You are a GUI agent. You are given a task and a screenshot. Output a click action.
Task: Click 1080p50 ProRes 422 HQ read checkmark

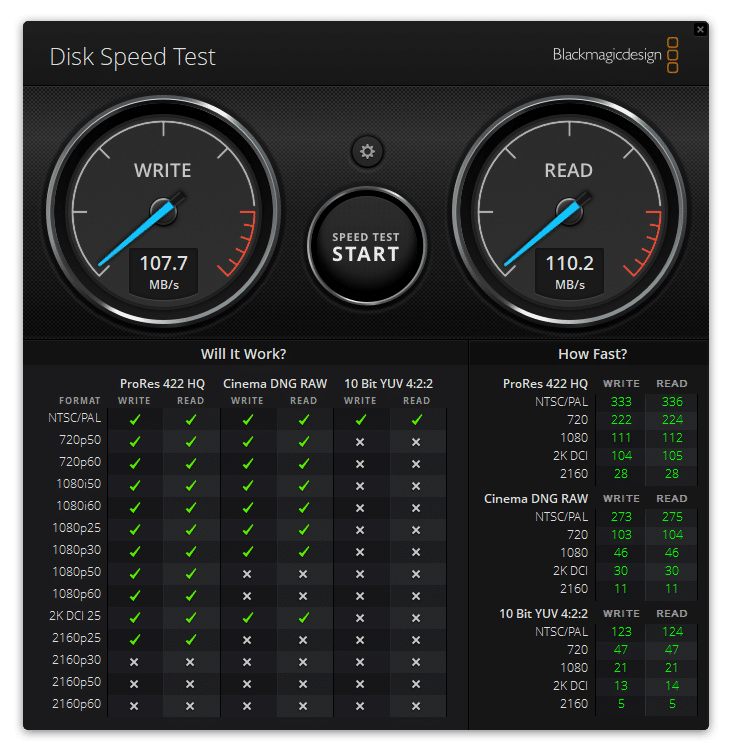pyautogui.click(x=191, y=573)
